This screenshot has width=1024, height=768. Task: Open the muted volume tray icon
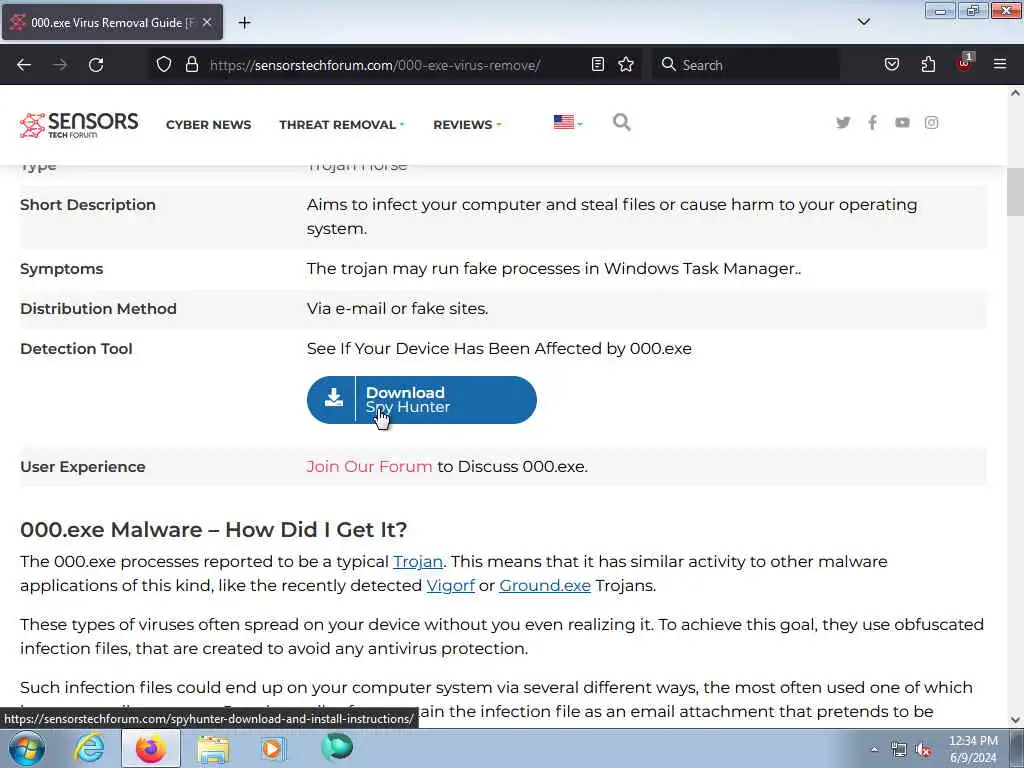pos(923,750)
